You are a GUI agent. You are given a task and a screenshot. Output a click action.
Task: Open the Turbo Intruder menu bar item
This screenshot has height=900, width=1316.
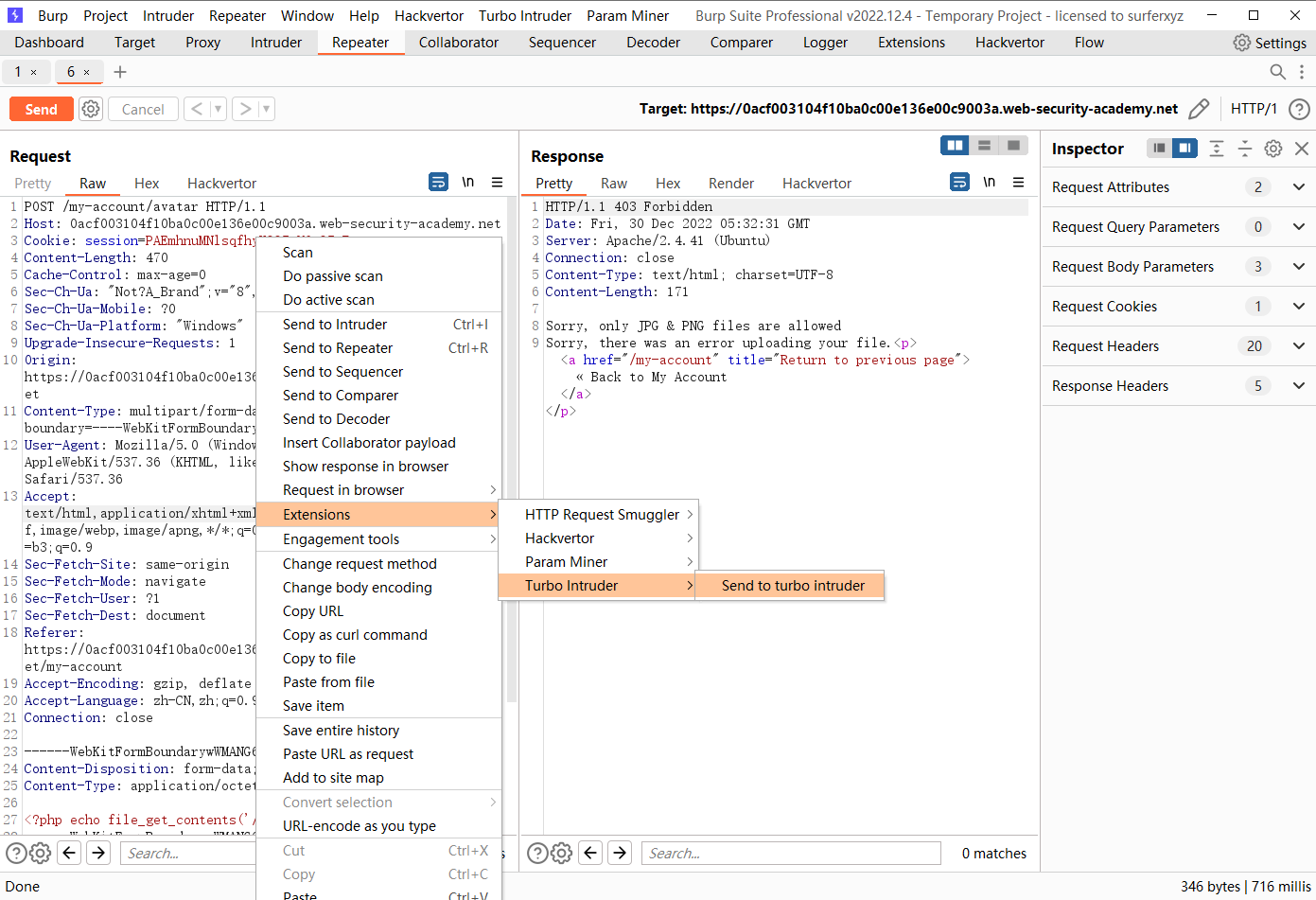pos(525,15)
